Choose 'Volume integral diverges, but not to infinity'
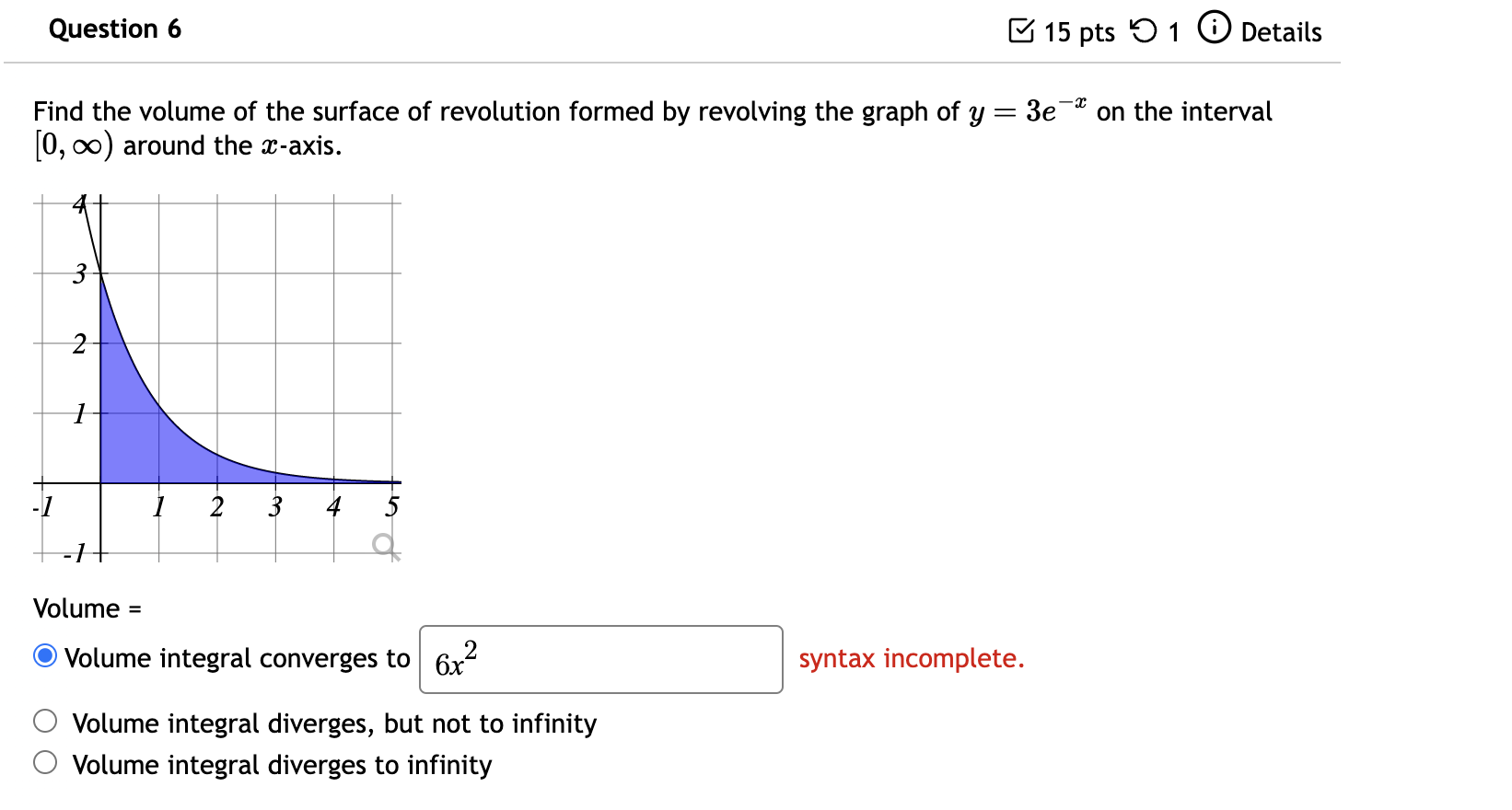Viewport: 1512px width, 810px height. pyautogui.click(x=45, y=721)
